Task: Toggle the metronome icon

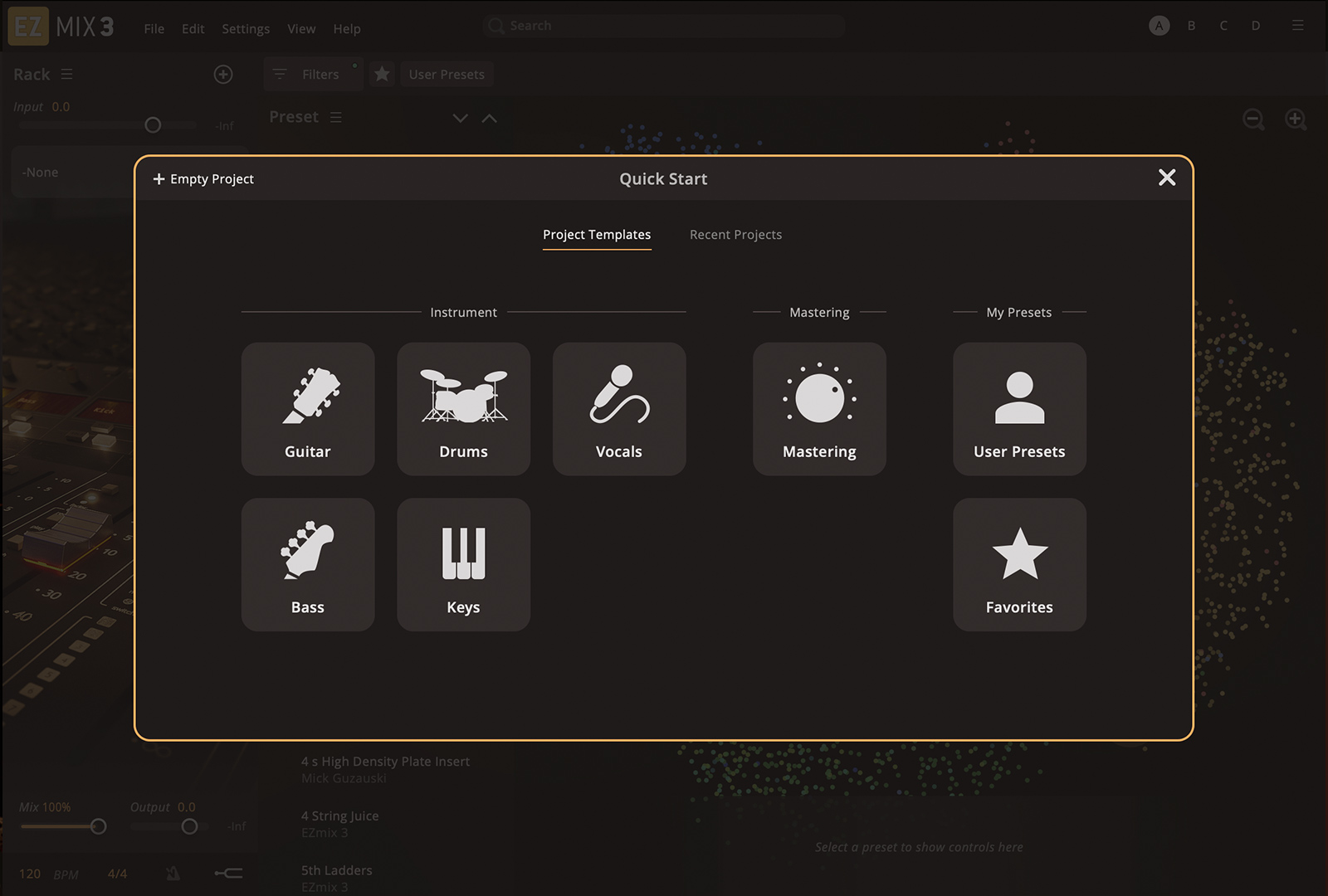Action: (173, 873)
